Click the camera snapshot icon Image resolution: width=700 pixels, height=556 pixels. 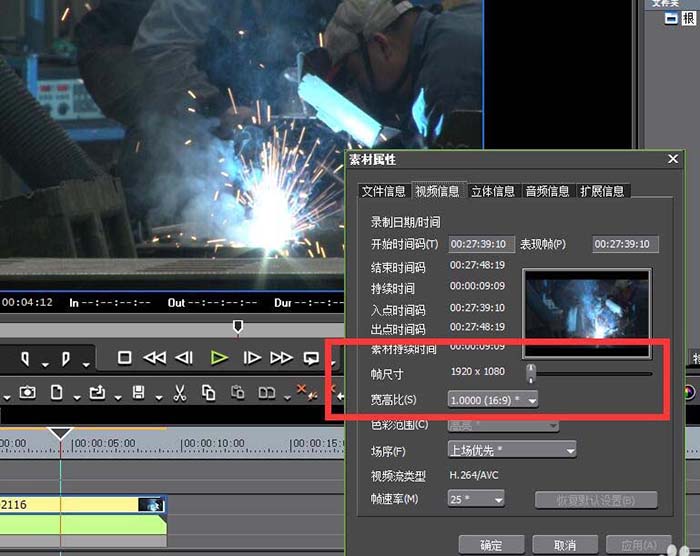pyautogui.click(x=29, y=392)
